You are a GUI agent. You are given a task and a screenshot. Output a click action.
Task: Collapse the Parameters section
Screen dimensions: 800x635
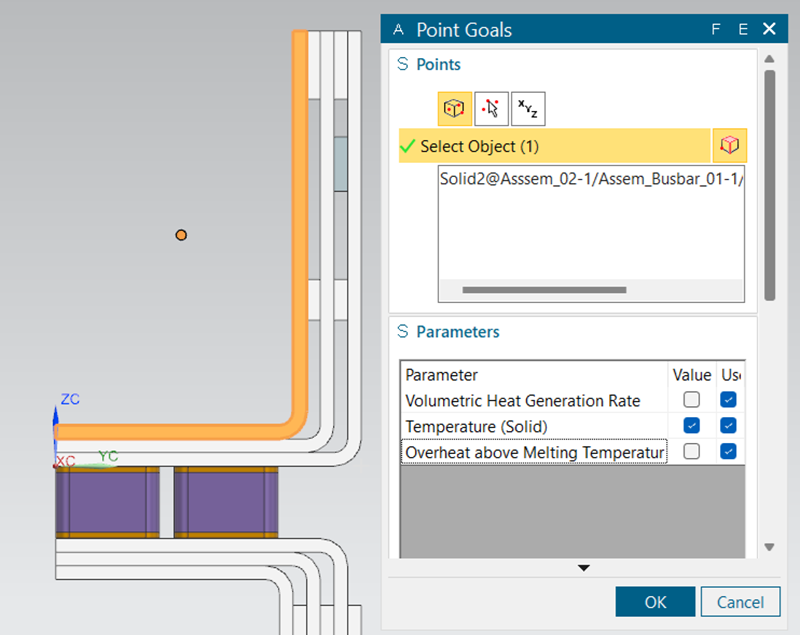(x=403, y=332)
